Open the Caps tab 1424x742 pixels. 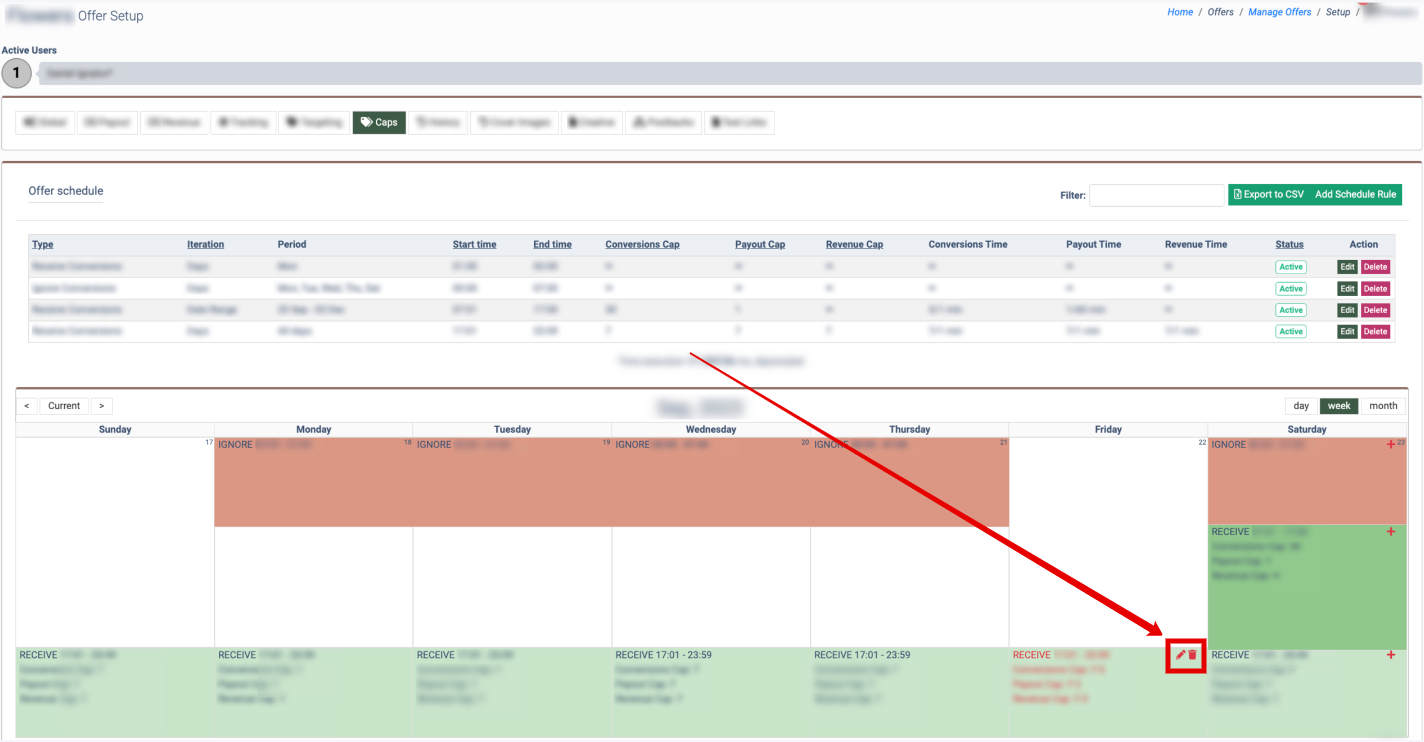[379, 122]
